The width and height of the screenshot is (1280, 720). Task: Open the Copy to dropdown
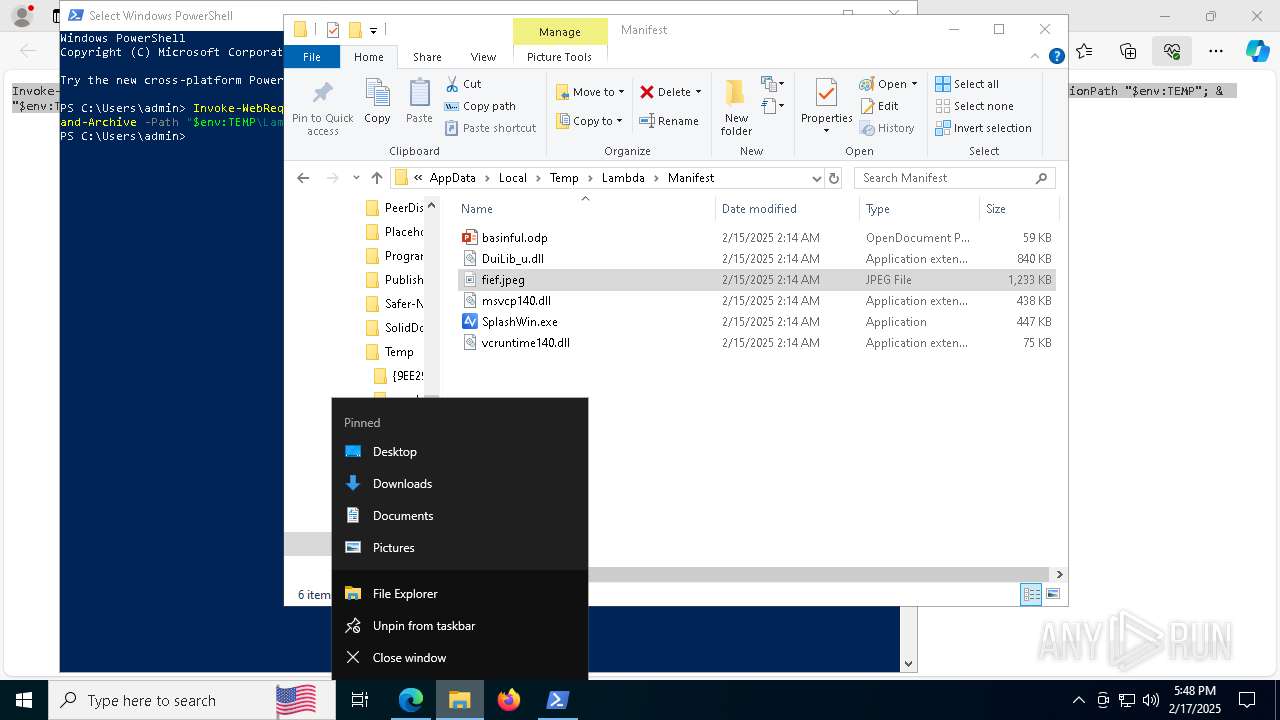pyautogui.click(x=590, y=121)
